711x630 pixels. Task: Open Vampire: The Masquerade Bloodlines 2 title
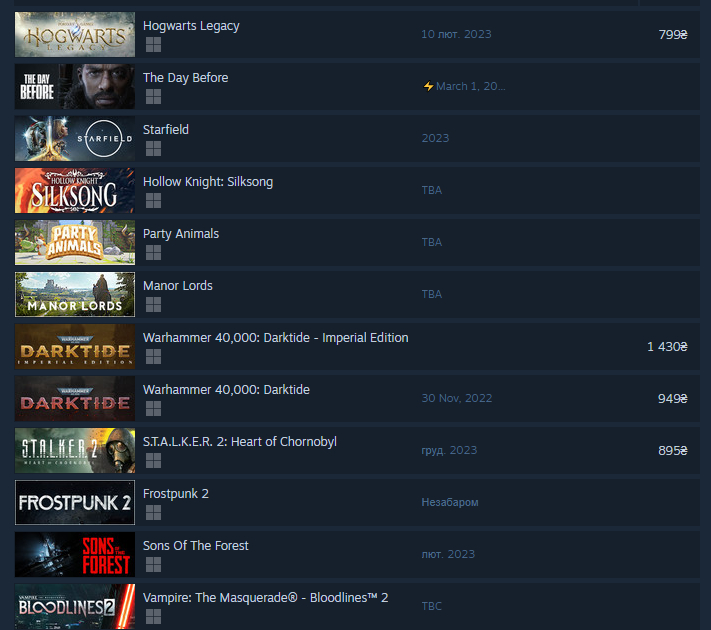point(265,598)
